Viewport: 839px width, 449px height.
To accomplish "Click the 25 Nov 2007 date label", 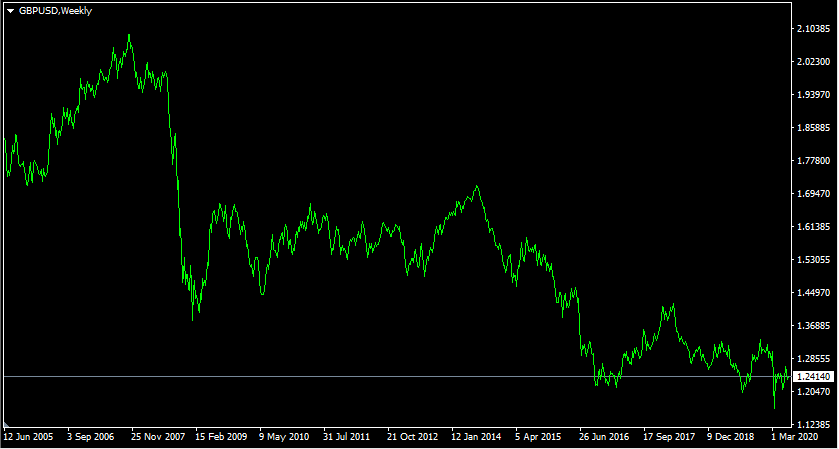I will coord(156,437).
